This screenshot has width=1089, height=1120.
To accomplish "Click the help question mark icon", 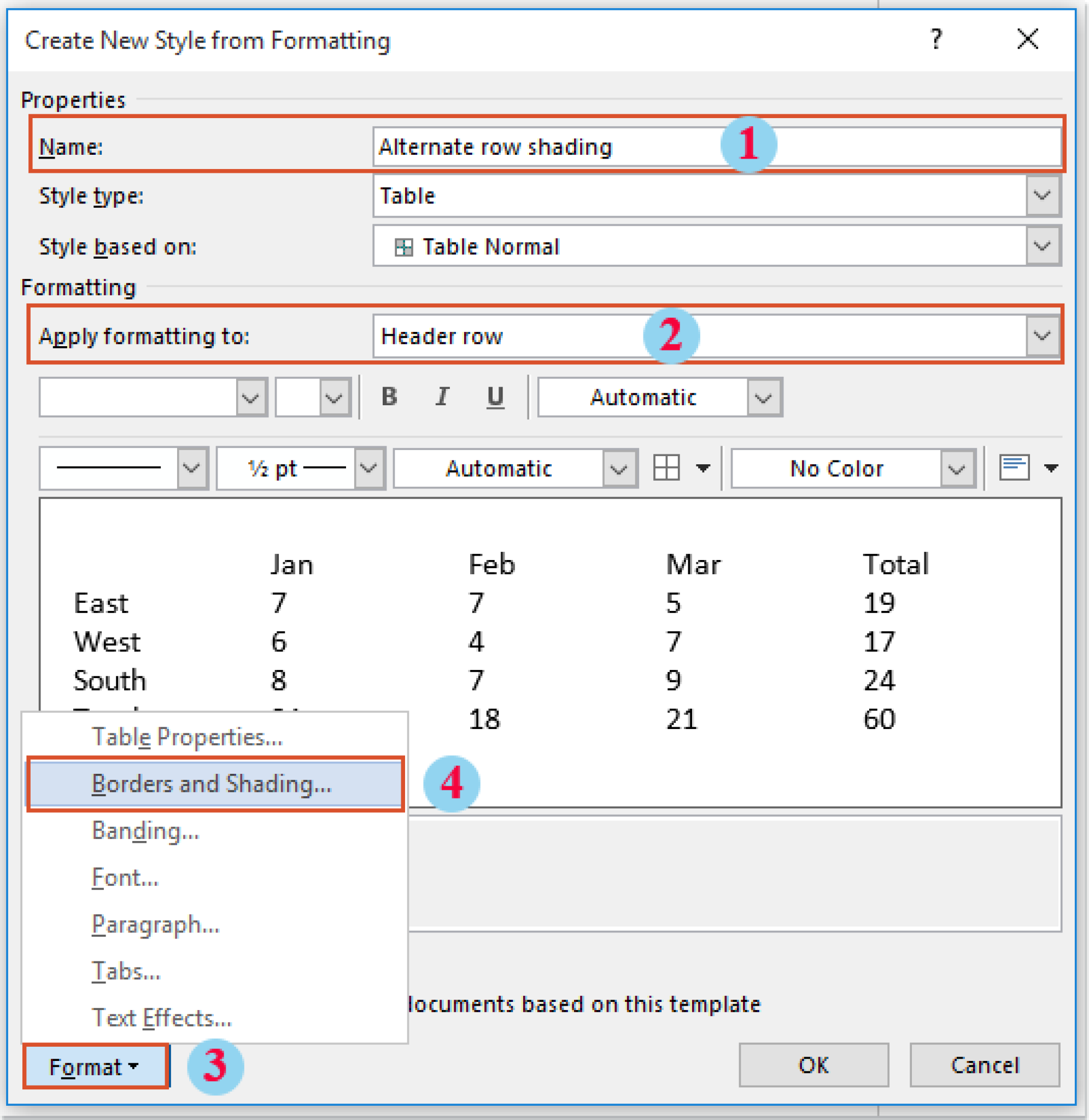I will 936,39.
